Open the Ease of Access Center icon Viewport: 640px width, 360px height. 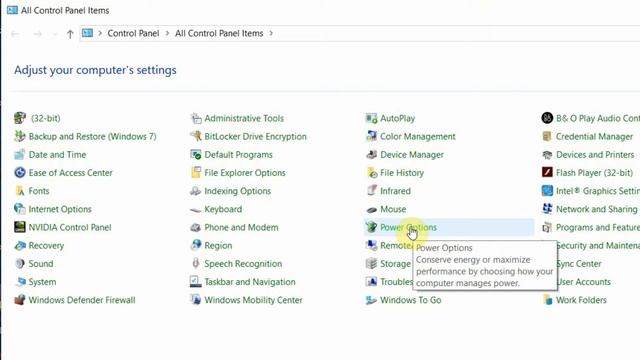(20, 173)
